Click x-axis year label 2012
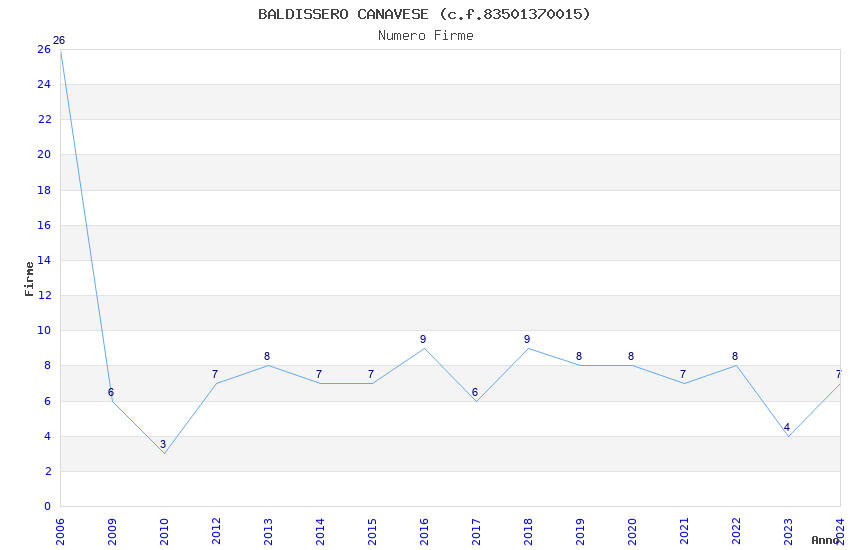The width and height of the screenshot is (850, 550). [216, 532]
